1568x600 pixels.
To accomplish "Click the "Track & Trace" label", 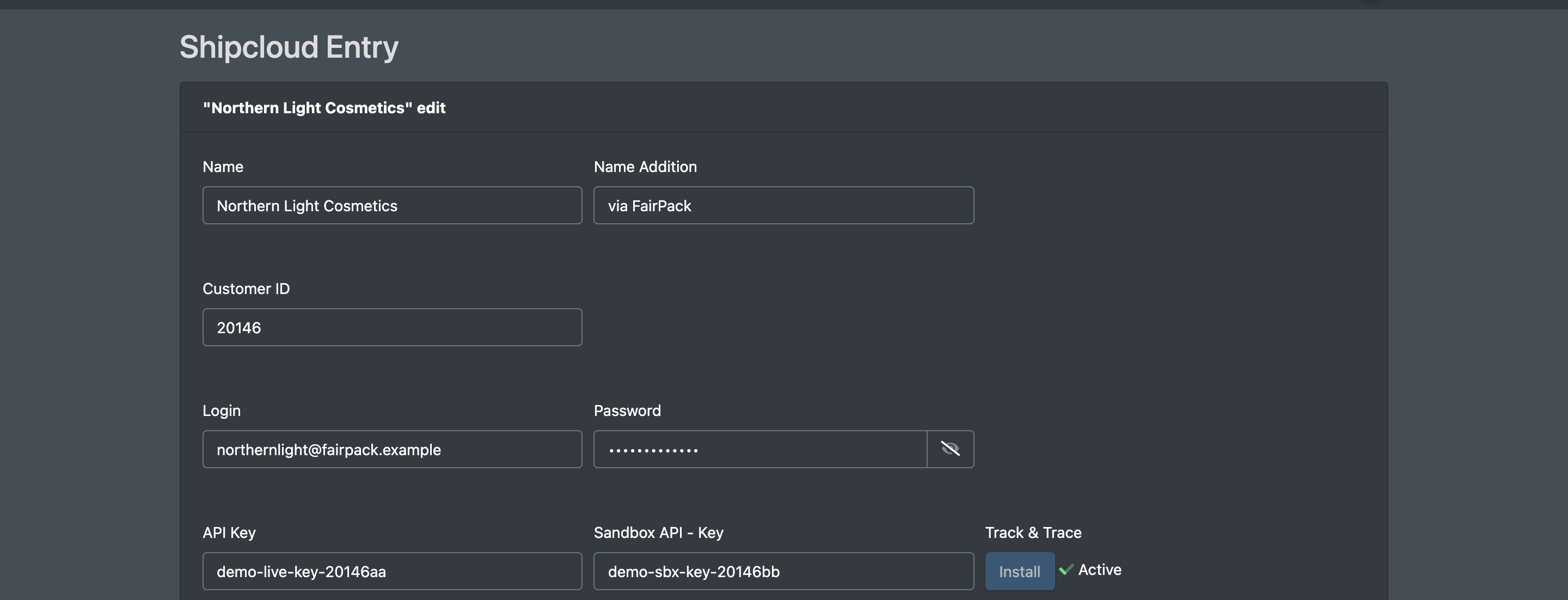I will tap(1033, 532).
